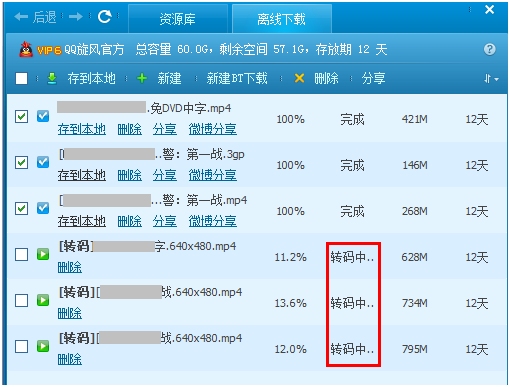510x387 pixels.
Task: Click the 146M size value
Action: tap(415, 165)
